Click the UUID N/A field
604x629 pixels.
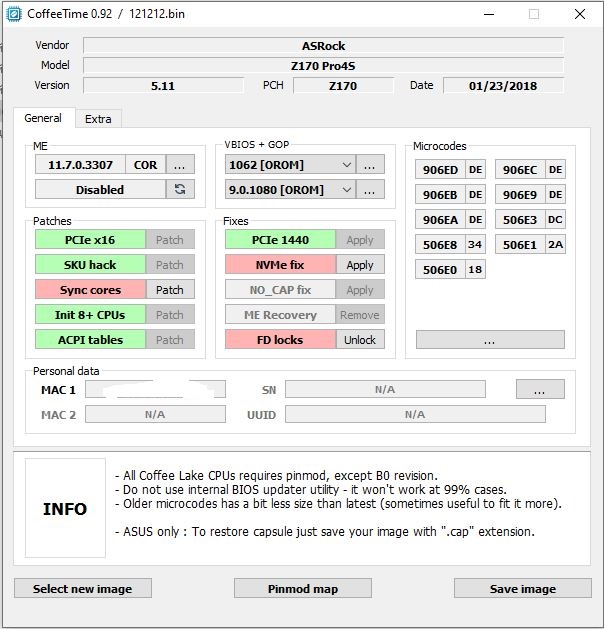416,414
